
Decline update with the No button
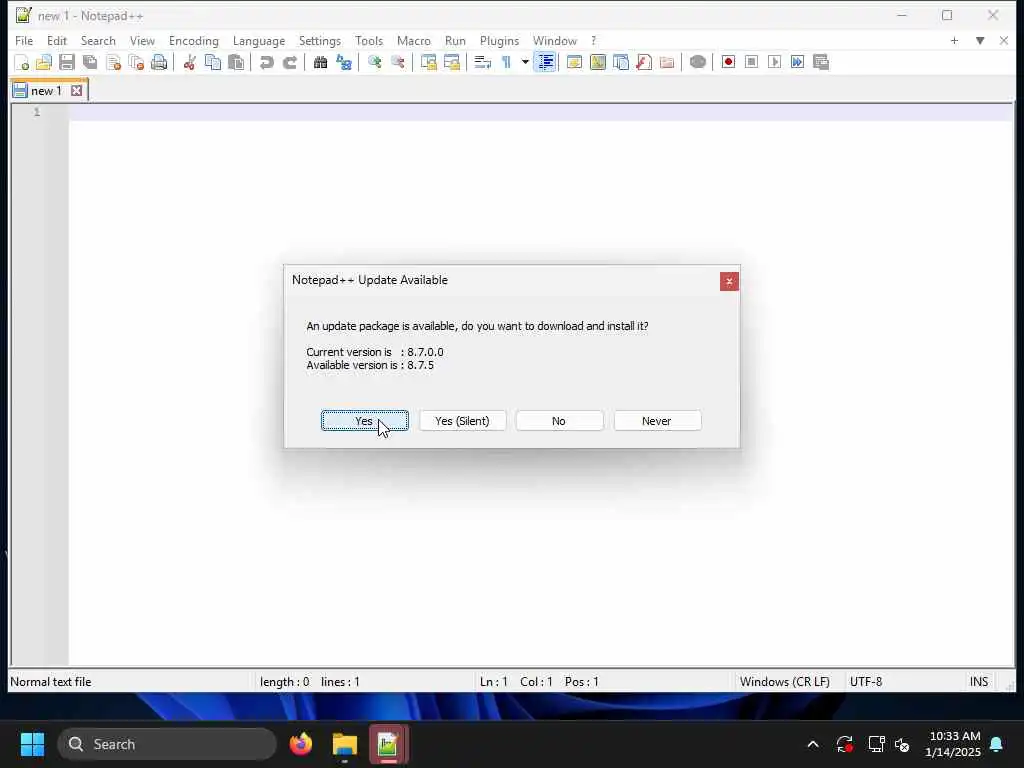point(559,421)
